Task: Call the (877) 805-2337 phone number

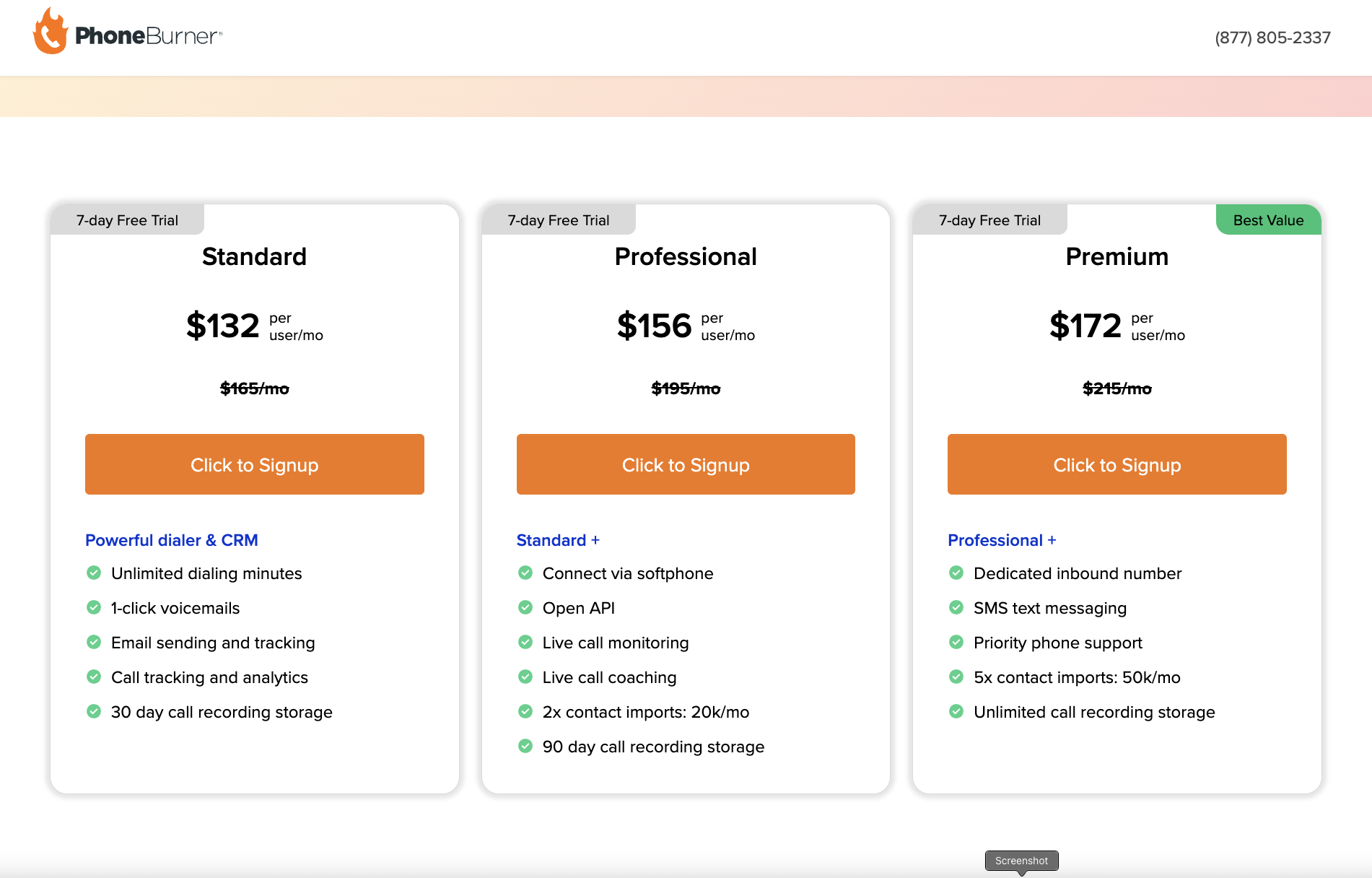Action: coord(1272,38)
